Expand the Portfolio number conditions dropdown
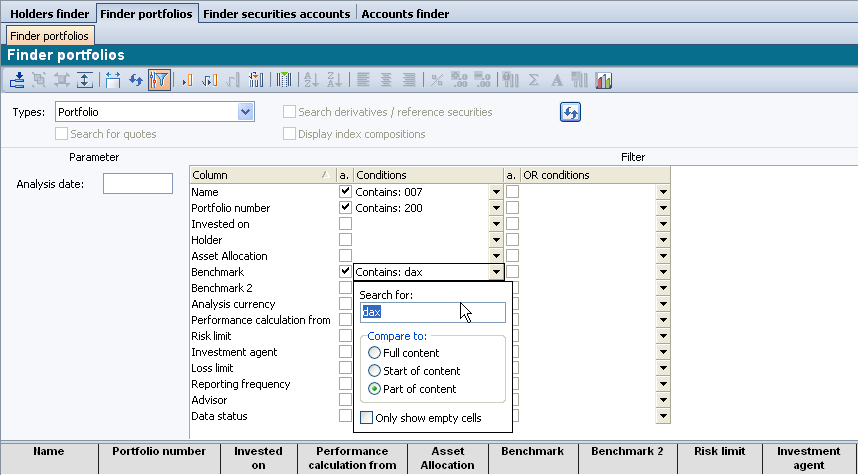This screenshot has height=475, width=858. [495, 208]
